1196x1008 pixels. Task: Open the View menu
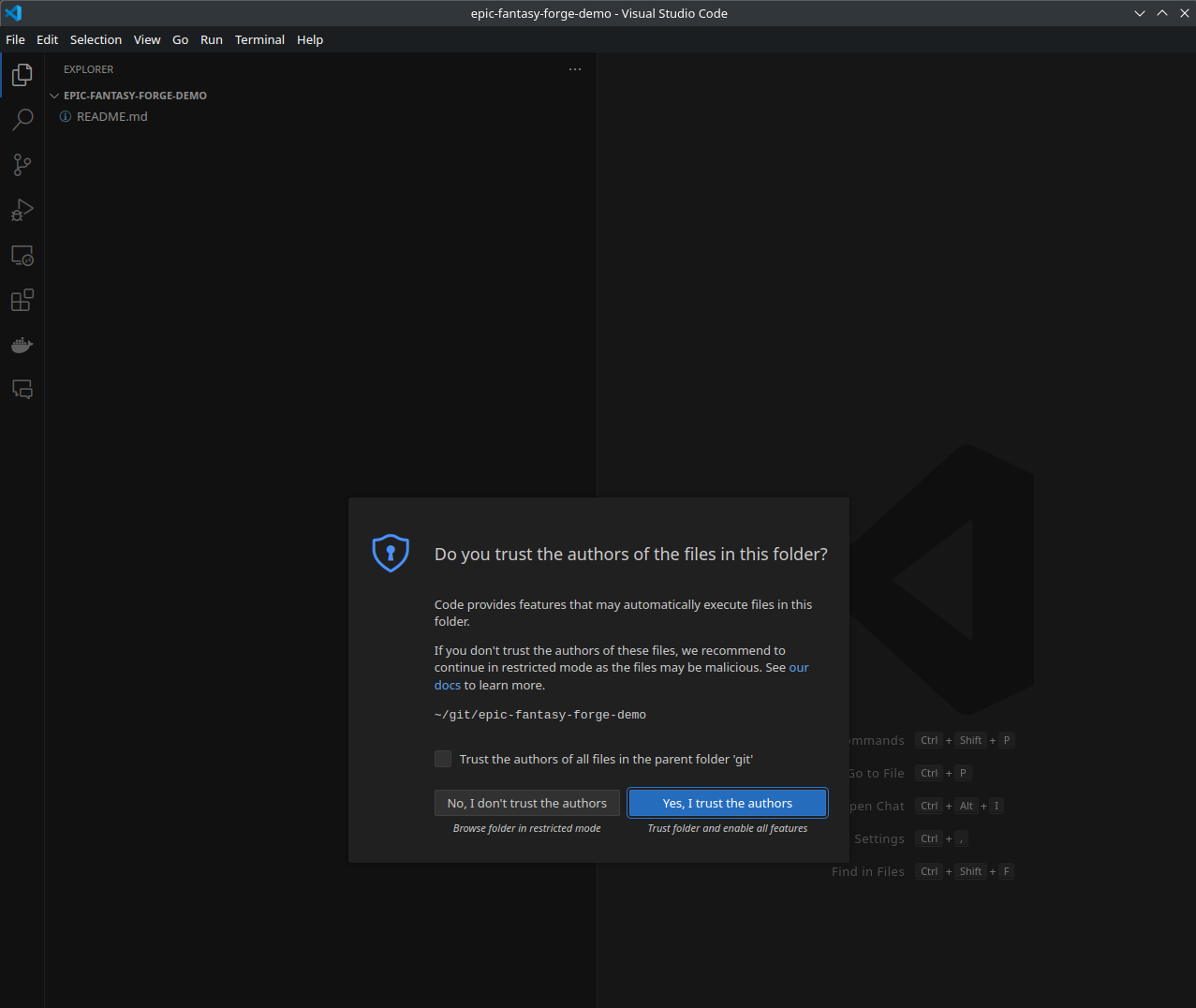click(147, 39)
